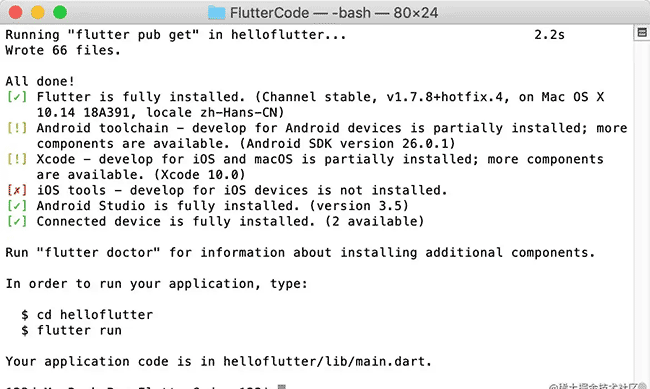
Task: Click the yellow warning marker beside Xcode line
Action: (17, 159)
